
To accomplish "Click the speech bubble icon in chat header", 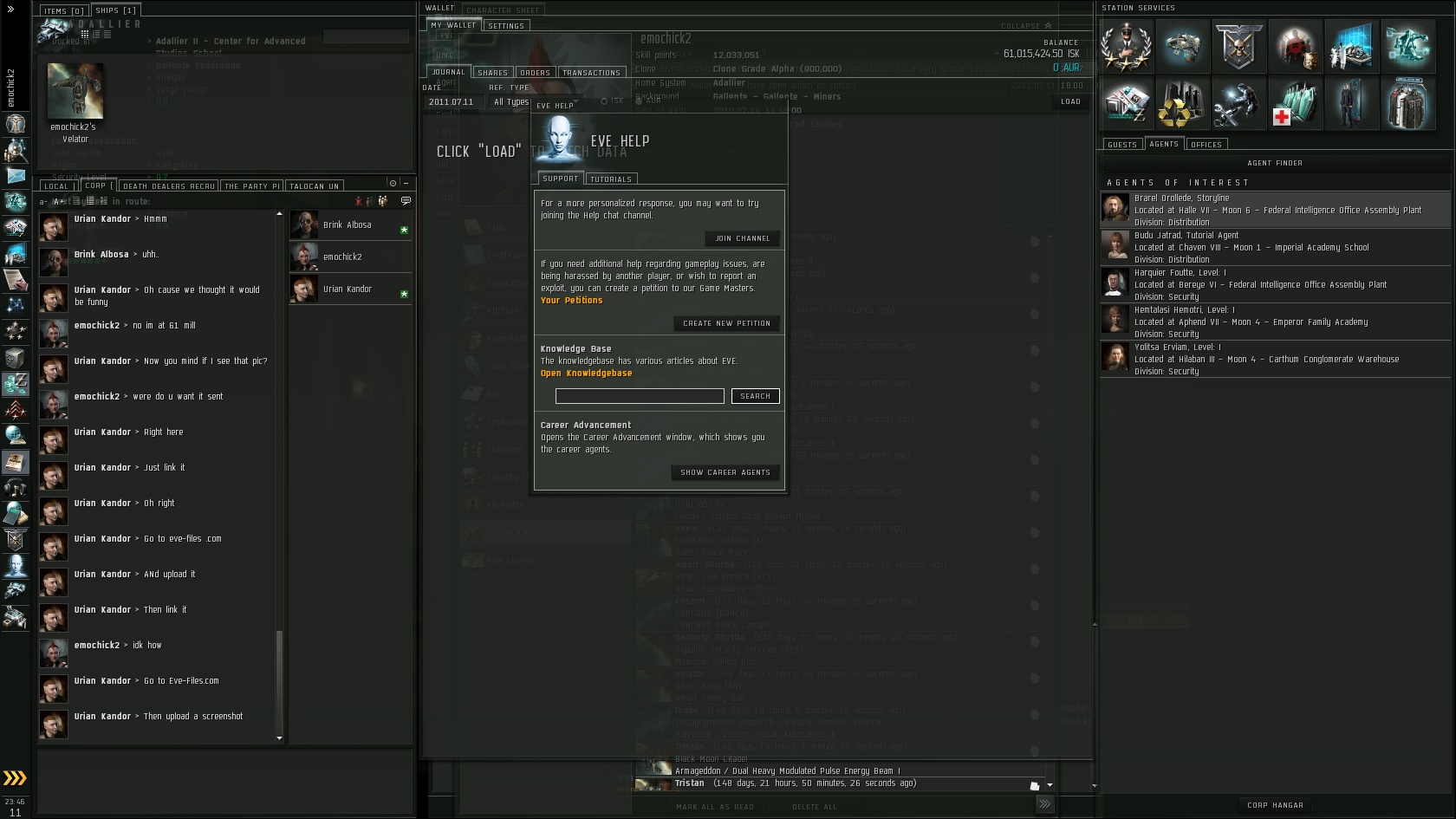I will pos(406,201).
